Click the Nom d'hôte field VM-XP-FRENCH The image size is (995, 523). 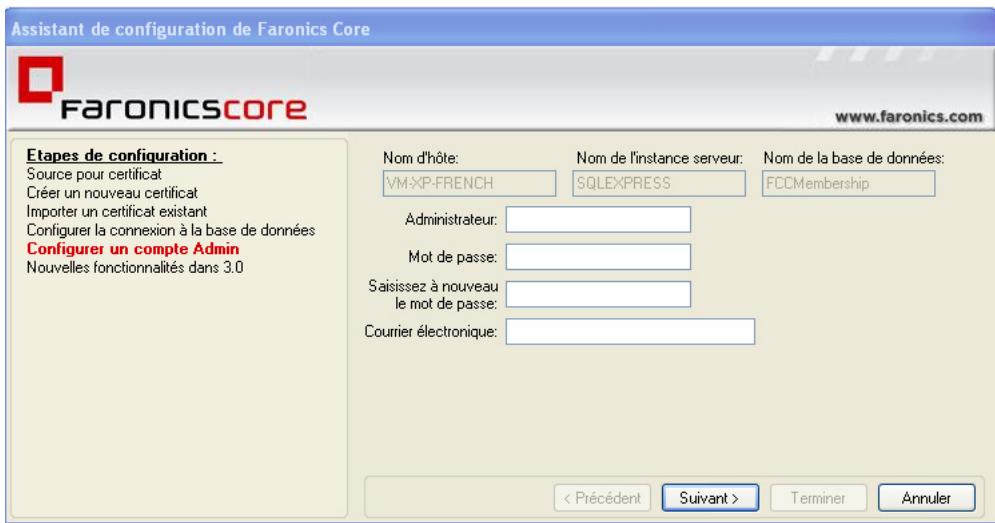coord(470,183)
